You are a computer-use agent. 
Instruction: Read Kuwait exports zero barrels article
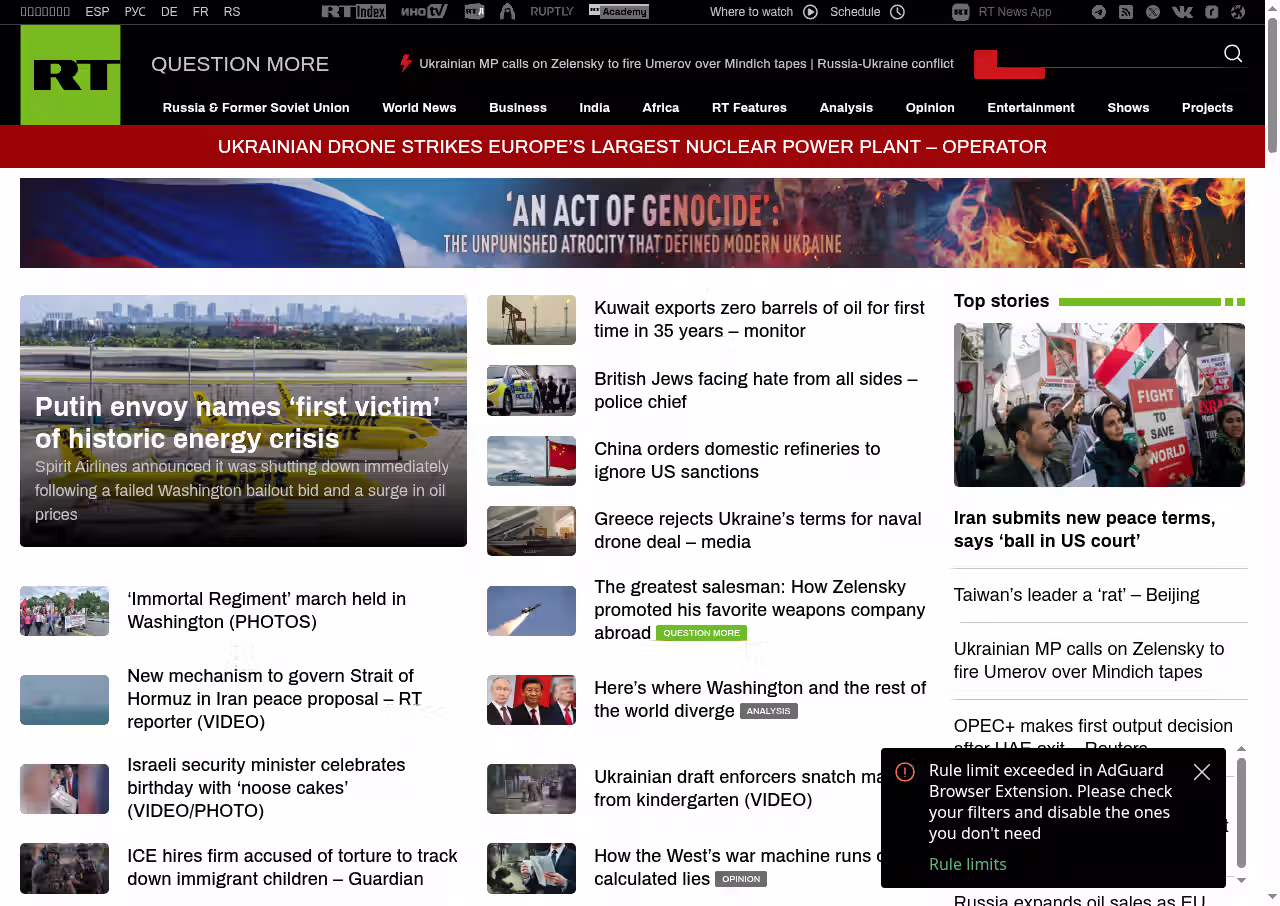click(759, 319)
